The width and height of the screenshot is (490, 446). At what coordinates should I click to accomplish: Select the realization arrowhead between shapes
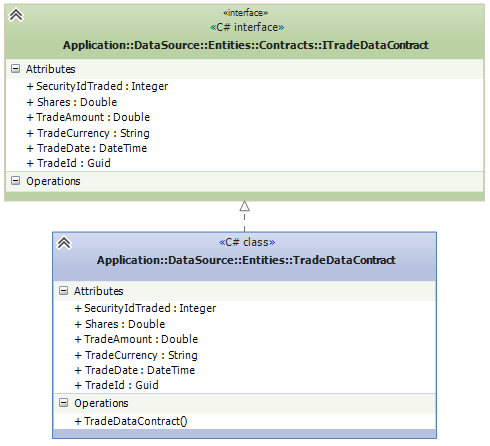245,206
